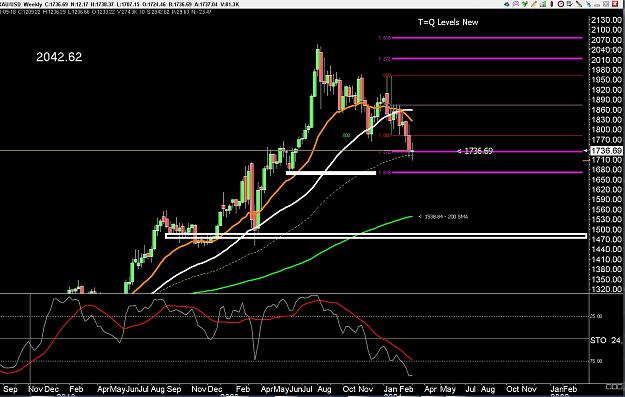Open the checklist properties icon

(570, 4)
